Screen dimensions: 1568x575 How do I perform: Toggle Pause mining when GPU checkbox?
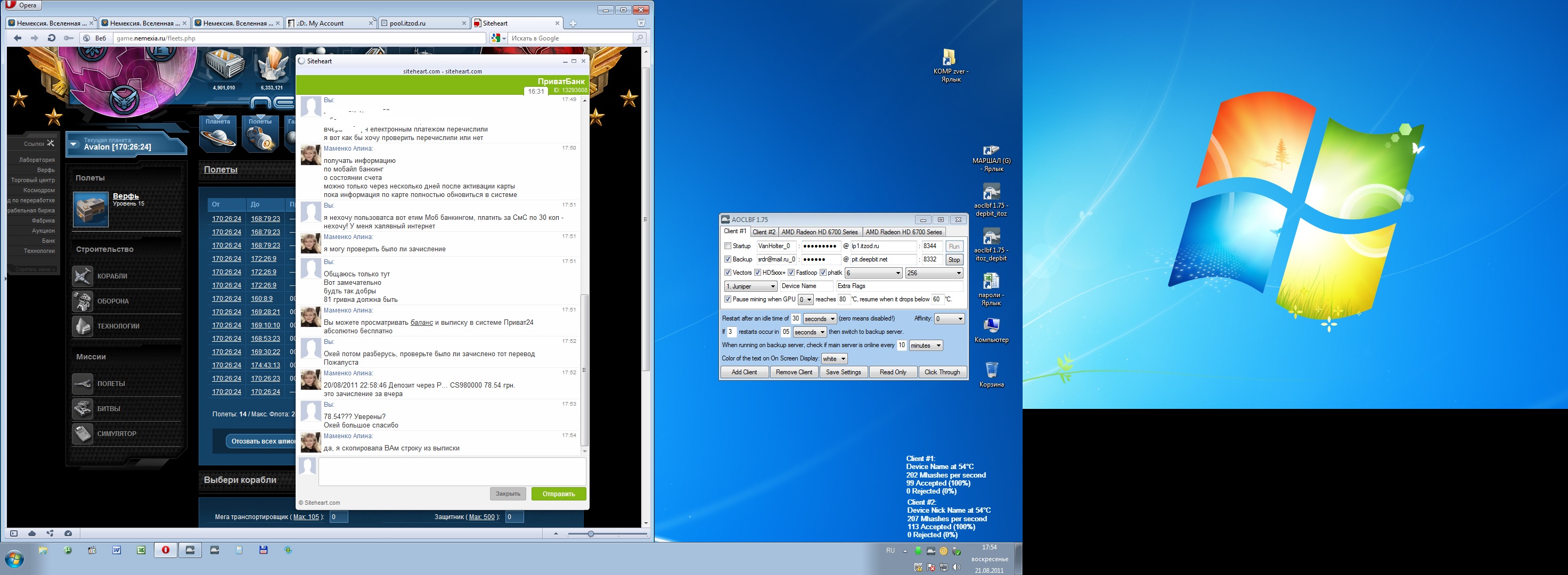pyautogui.click(x=728, y=299)
